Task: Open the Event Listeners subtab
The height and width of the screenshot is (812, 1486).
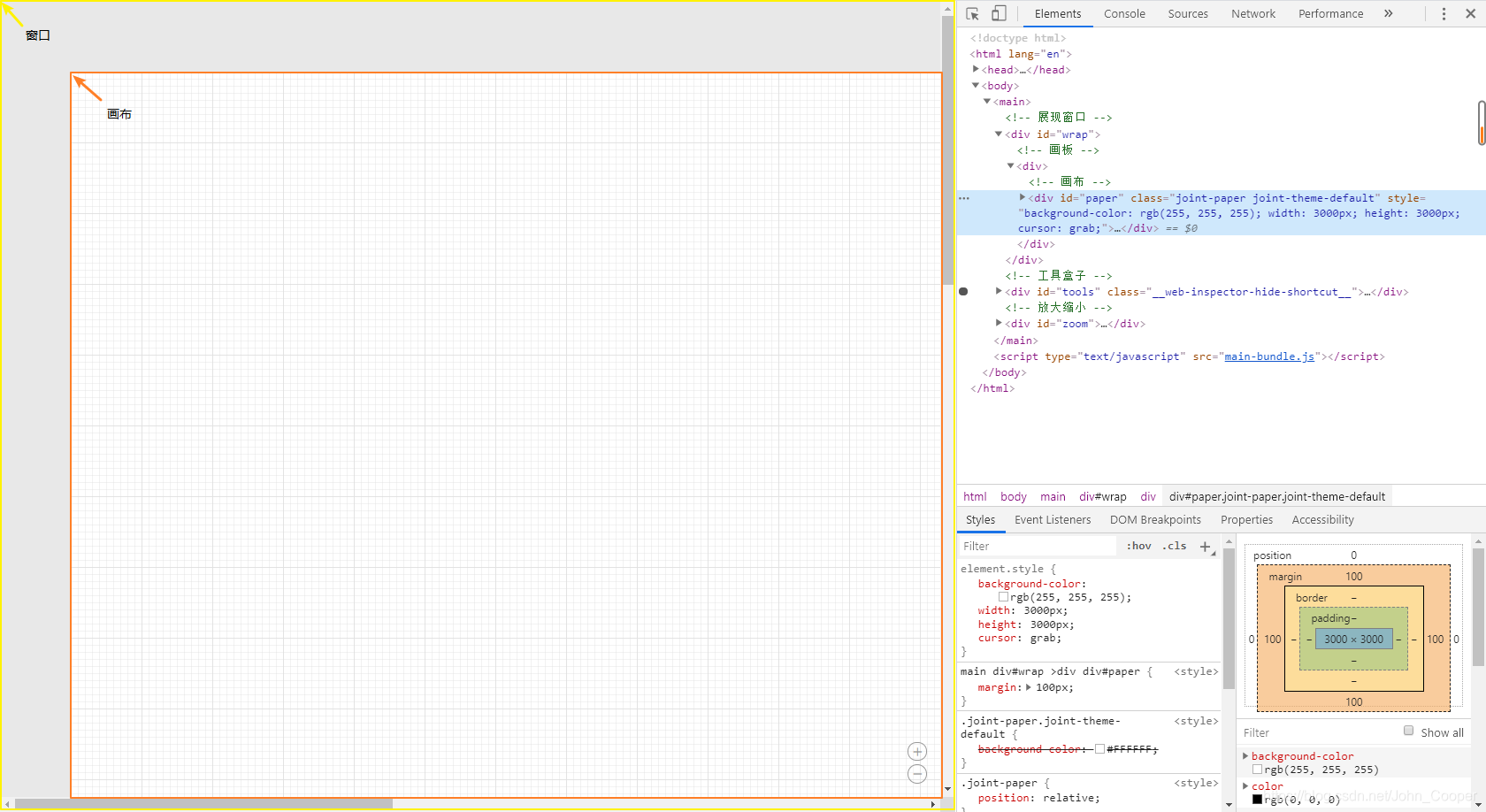Action: [1053, 520]
